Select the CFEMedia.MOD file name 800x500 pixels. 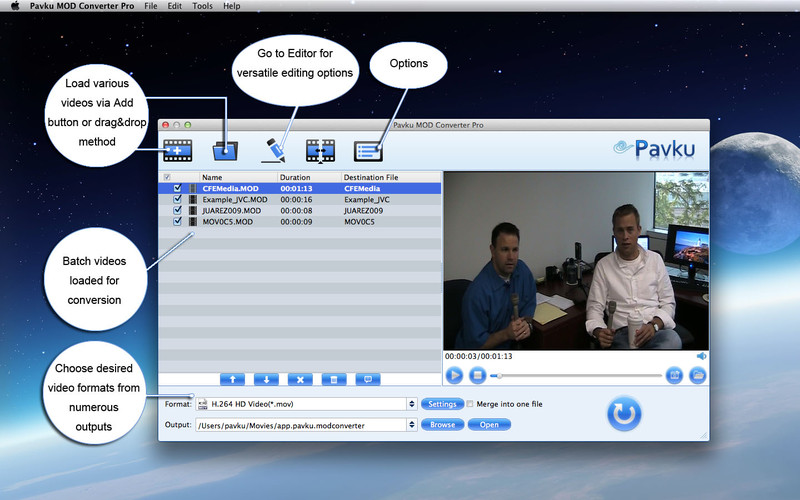tap(231, 188)
